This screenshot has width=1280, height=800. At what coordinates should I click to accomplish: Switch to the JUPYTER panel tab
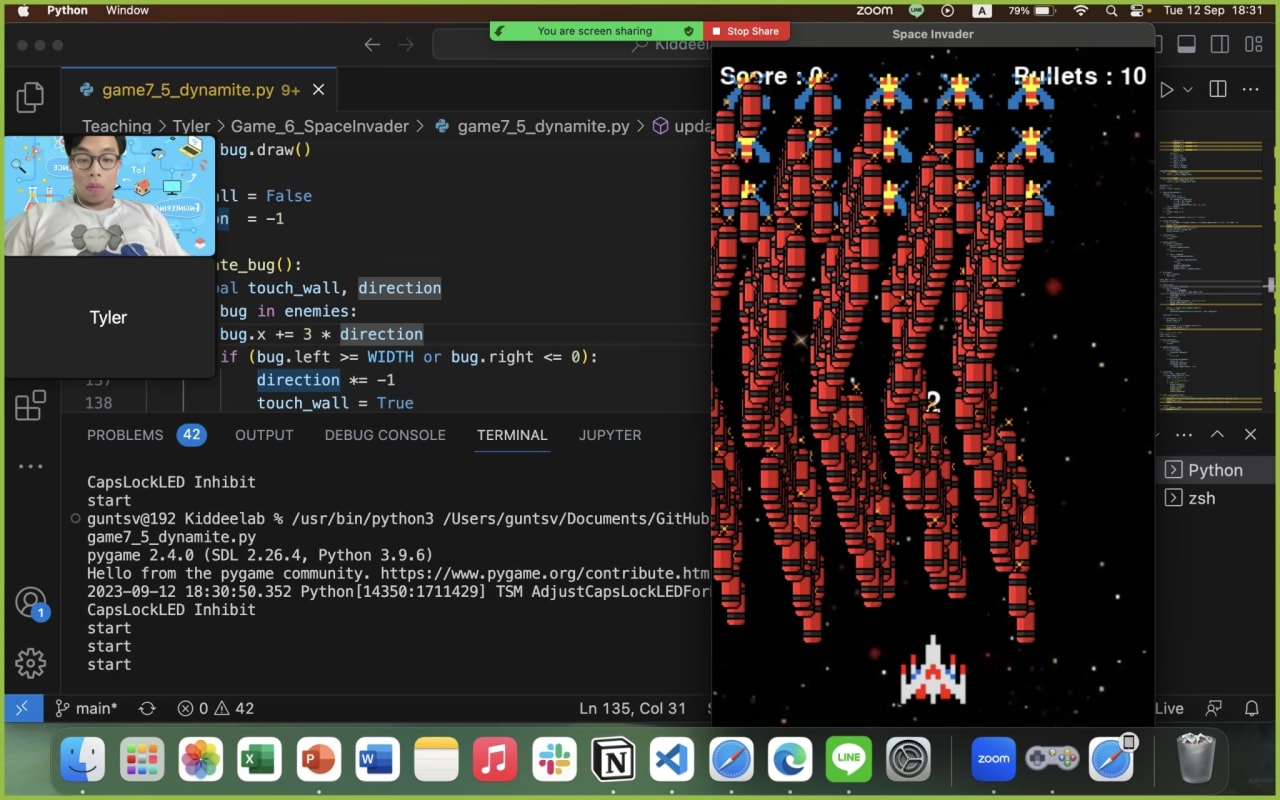pos(610,435)
